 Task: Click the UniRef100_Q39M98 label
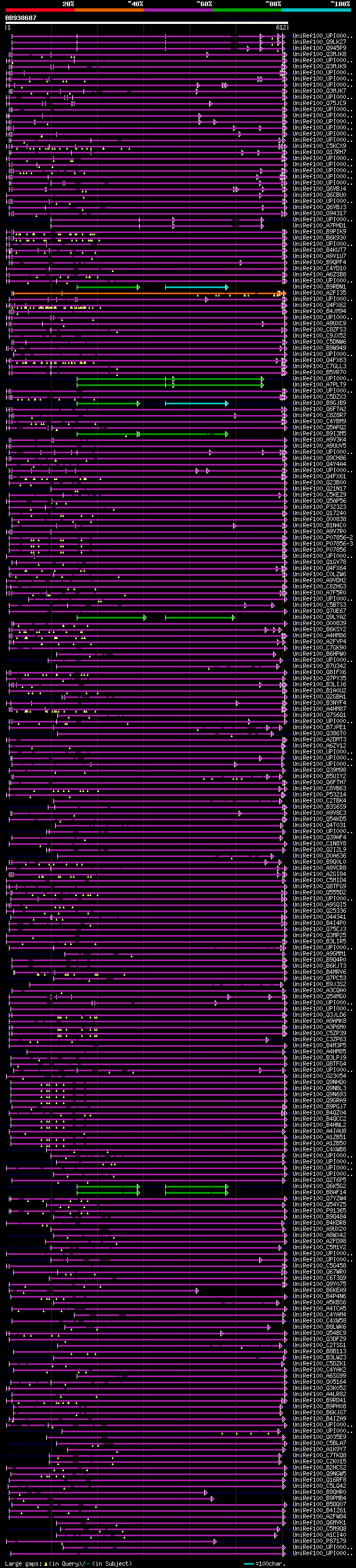click(x=319, y=770)
